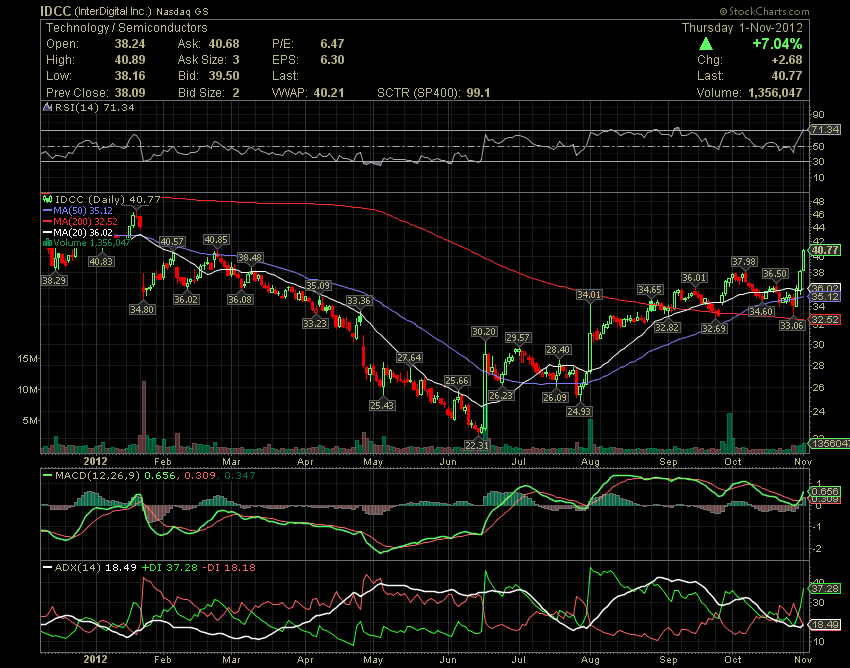Screen dimensions: 850x668
Task: Click the 28.40 high price label
Action: pyautogui.click(x=558, y=350)
